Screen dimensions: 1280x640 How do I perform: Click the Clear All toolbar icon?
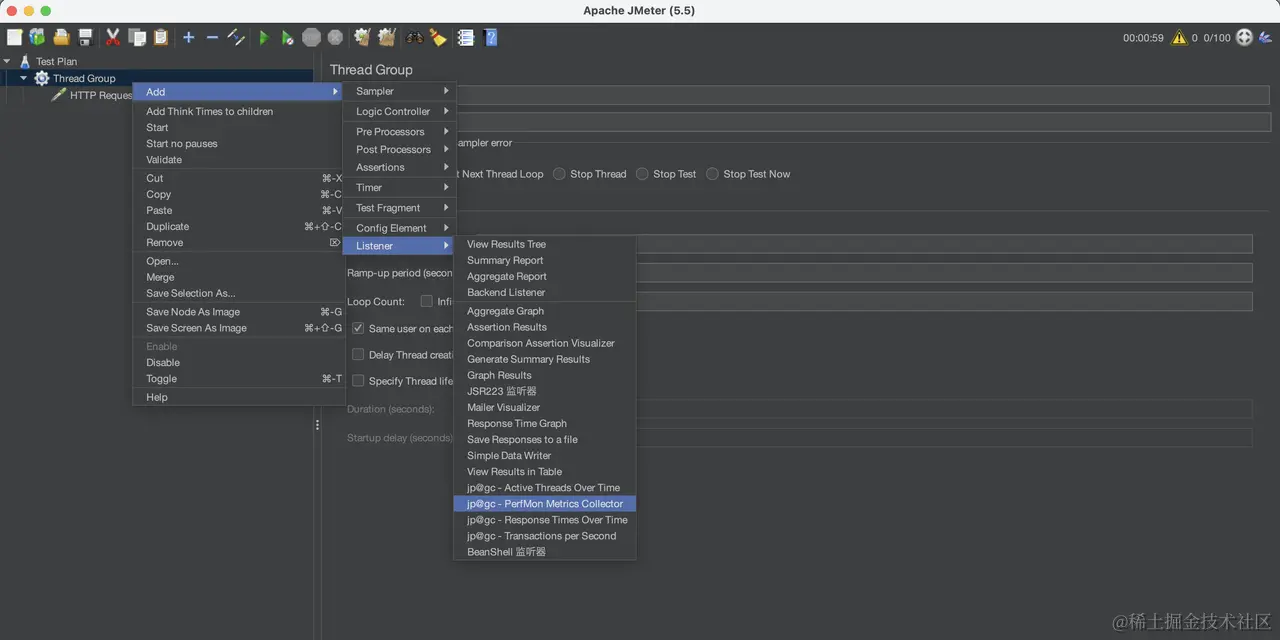pyautogui.click(x=386, y=37)
